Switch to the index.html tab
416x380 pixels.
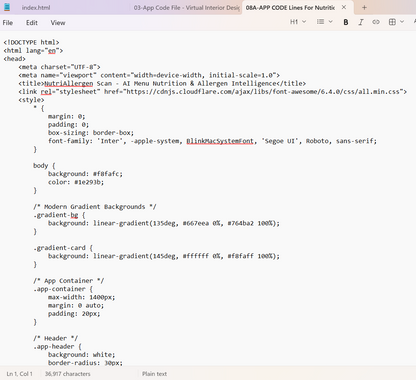36,7
